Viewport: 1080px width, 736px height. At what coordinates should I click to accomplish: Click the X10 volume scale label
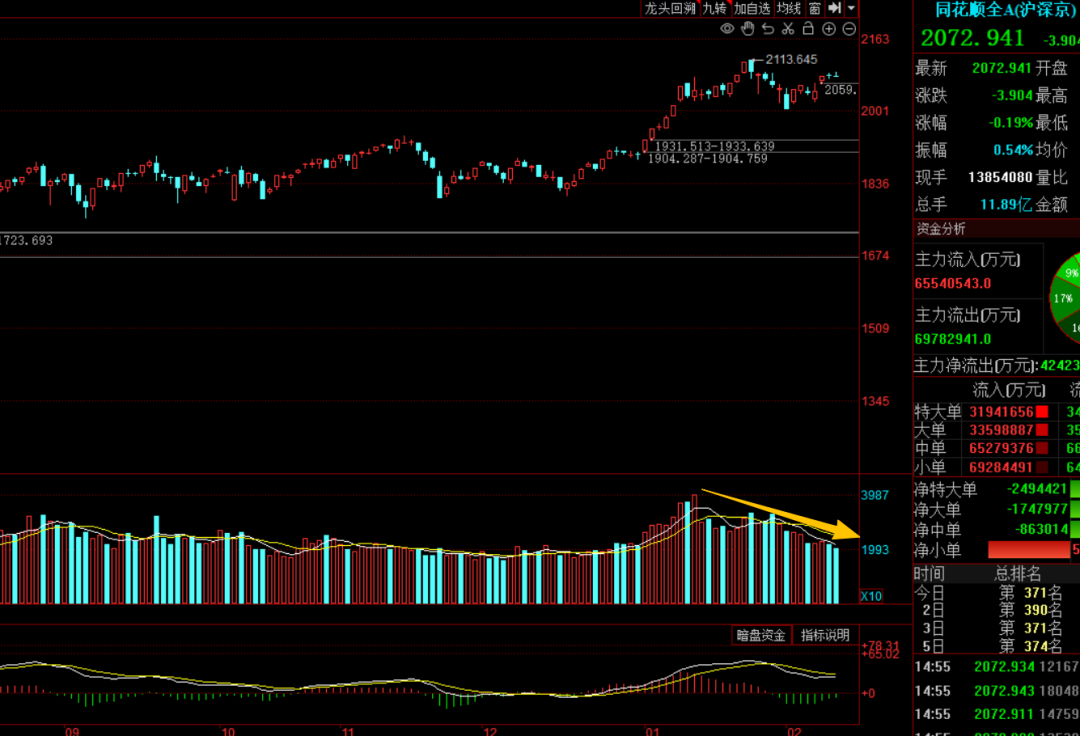click(871, 596)
